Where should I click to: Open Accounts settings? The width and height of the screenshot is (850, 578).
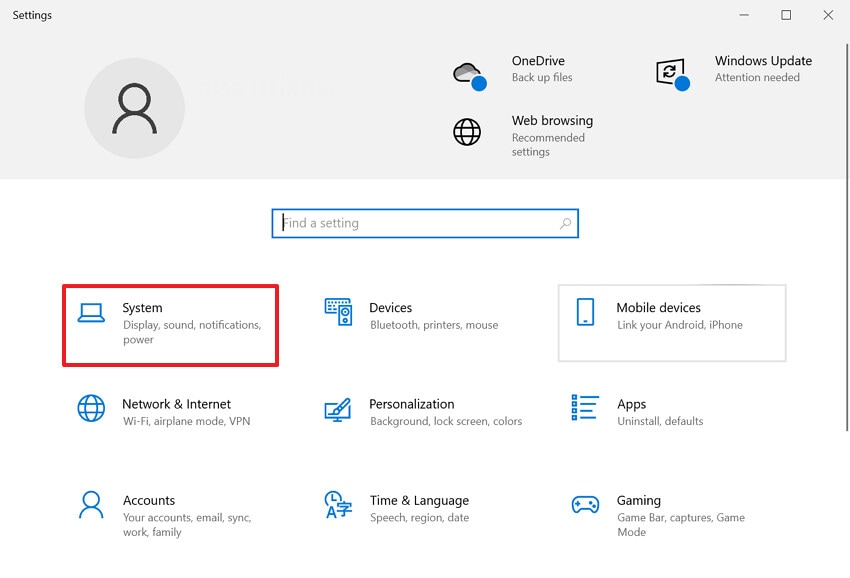click(149, 509)
